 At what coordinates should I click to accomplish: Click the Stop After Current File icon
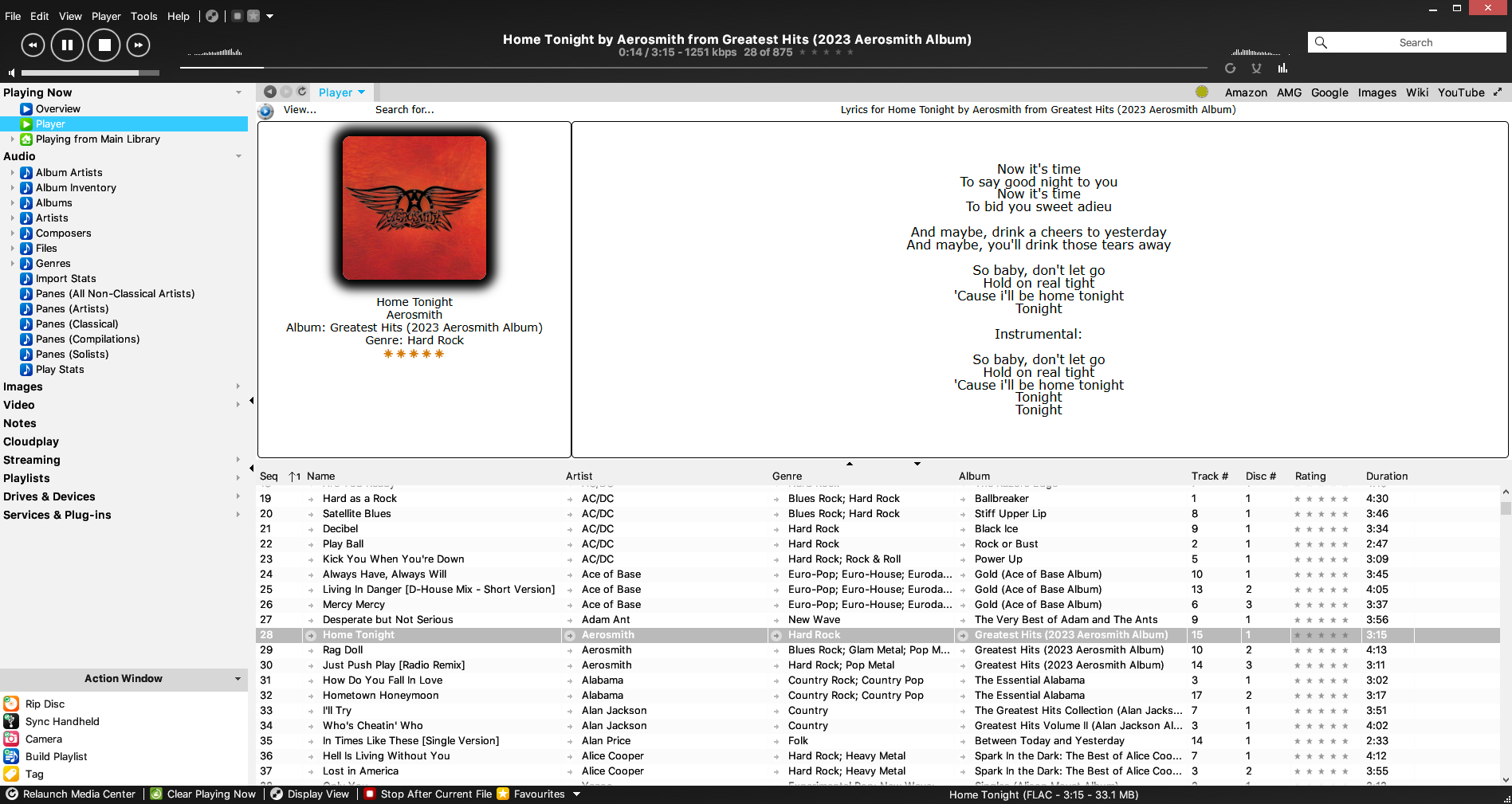tap(370, 794)
